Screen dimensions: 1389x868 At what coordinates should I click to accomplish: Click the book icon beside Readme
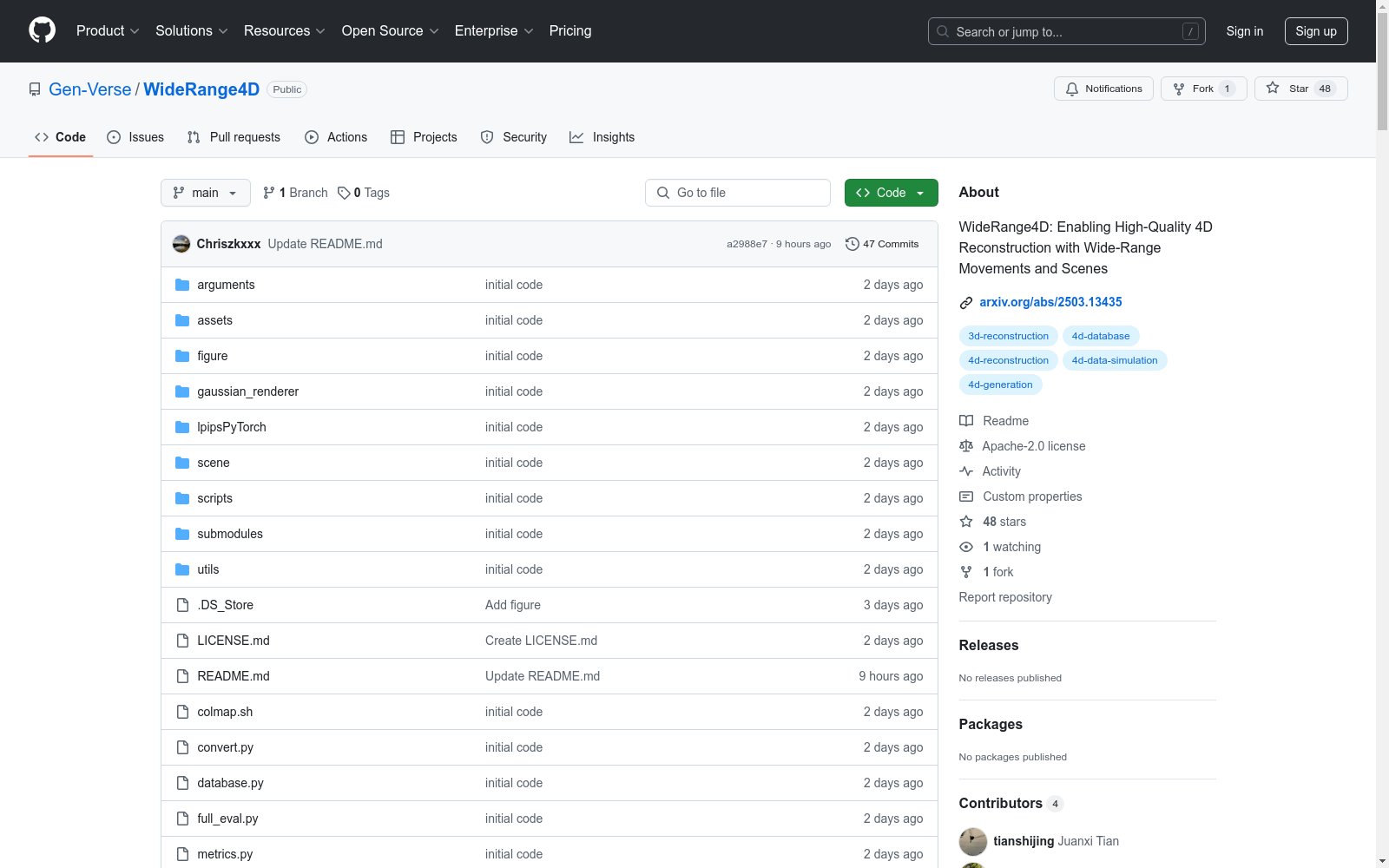pyautogui.click(x=966, y=421)
